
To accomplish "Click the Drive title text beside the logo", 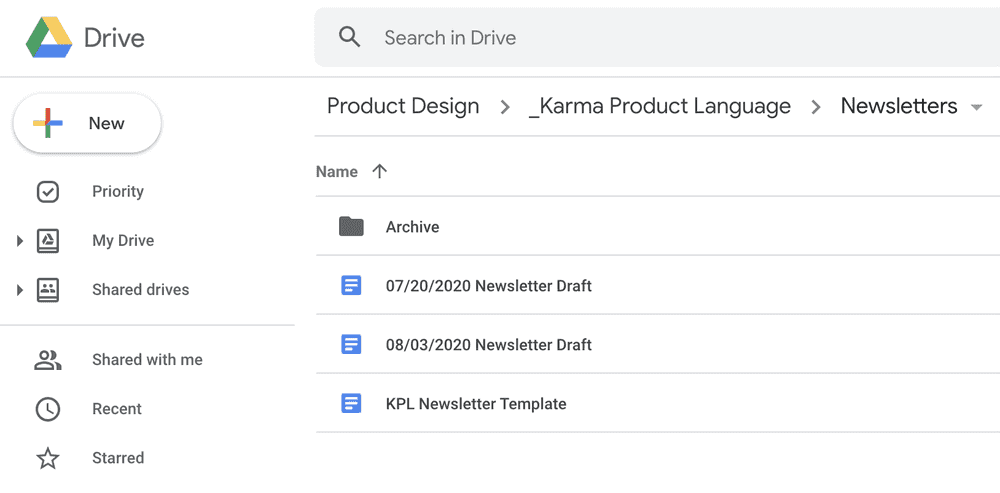I will 114,38.
